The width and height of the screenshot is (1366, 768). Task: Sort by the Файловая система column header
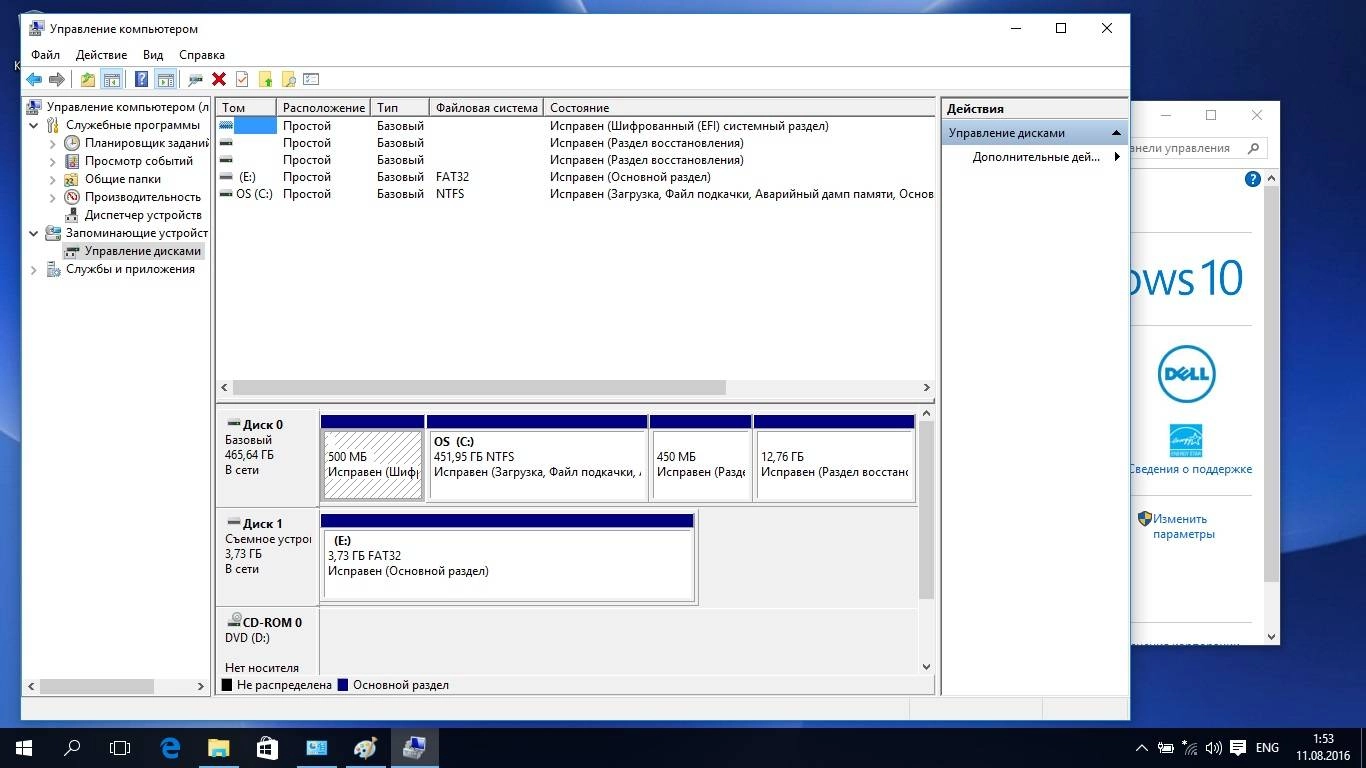(486, 107)
